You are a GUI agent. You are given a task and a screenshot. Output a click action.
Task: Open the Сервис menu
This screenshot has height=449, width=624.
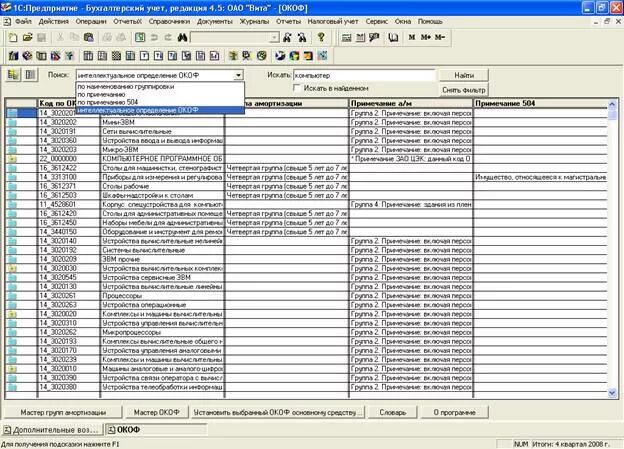coord(376,21)
